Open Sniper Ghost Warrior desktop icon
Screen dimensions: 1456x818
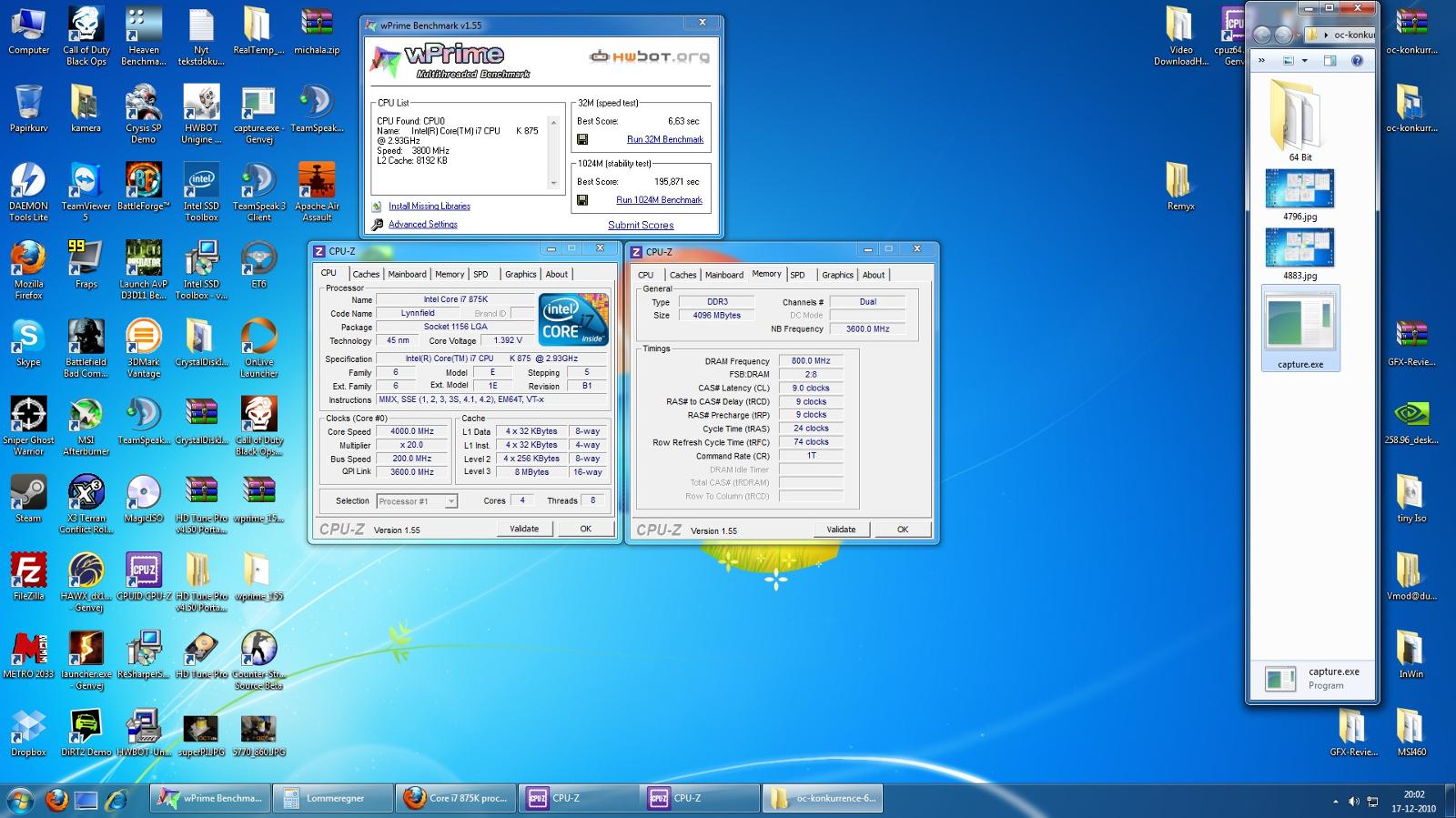point(28,427)
